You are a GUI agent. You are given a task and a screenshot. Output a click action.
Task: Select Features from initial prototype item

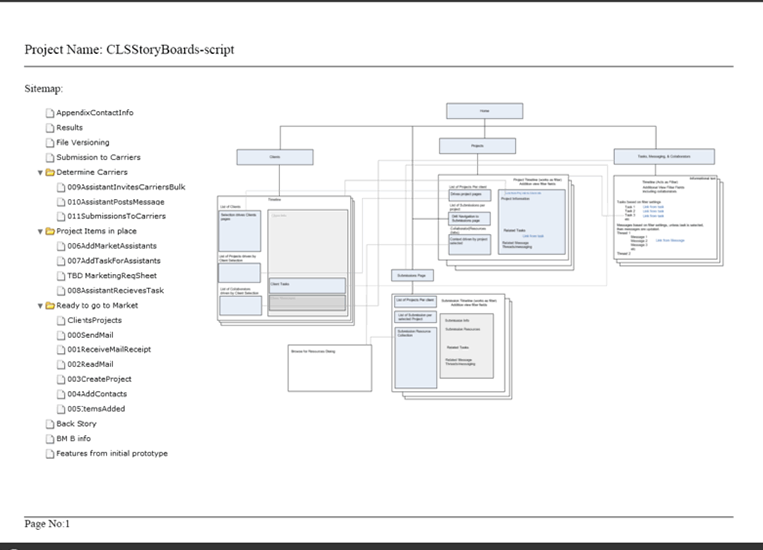(x=111, y=453)
